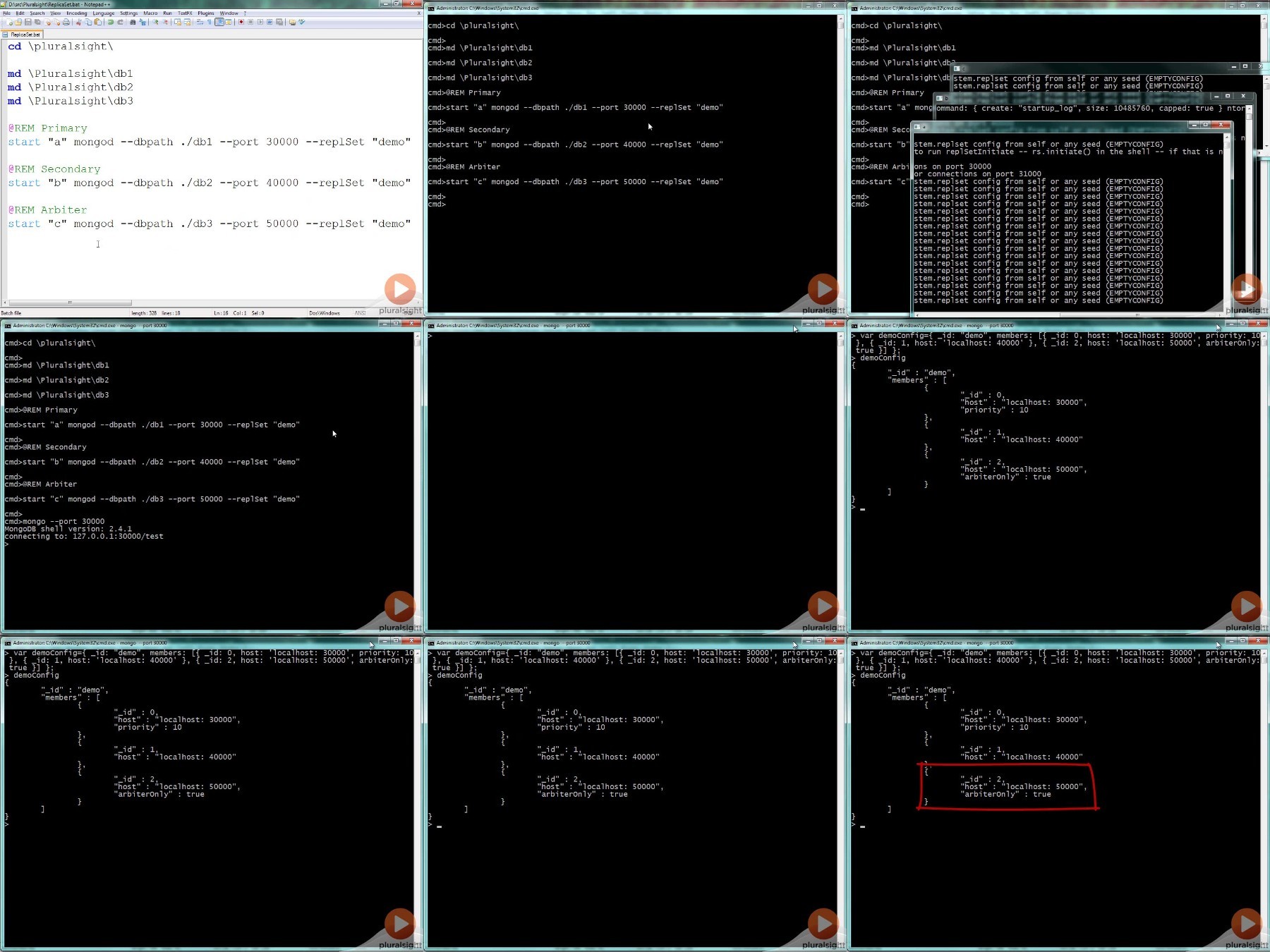Open the Language menu
This screenshot has width=1270, height=952.
103,13
